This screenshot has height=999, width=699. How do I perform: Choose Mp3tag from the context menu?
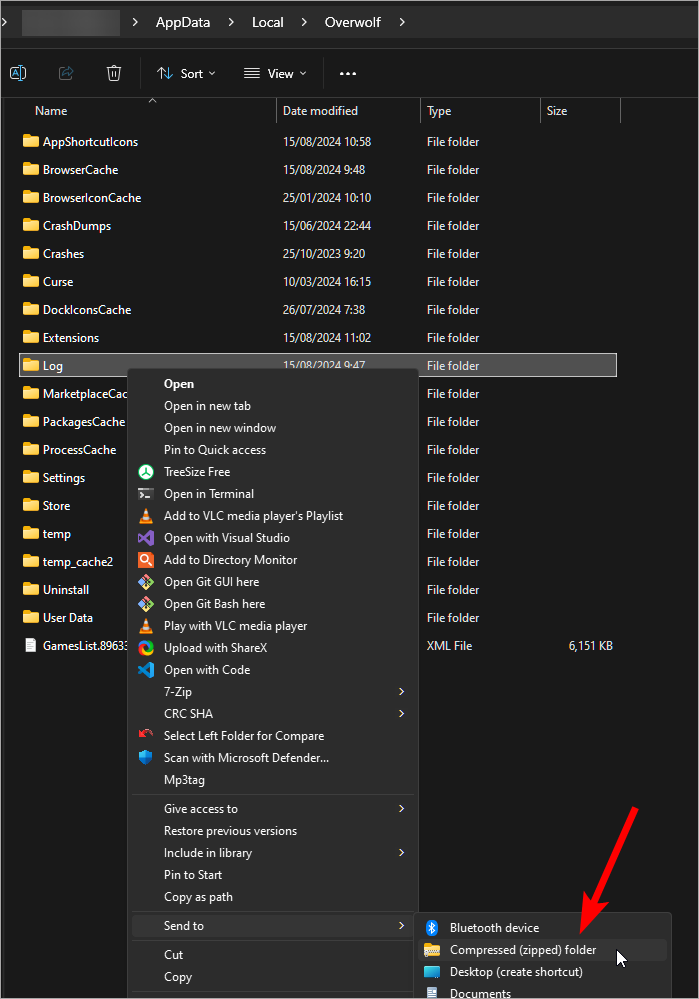pyautogui.click(x=184, y=780)
